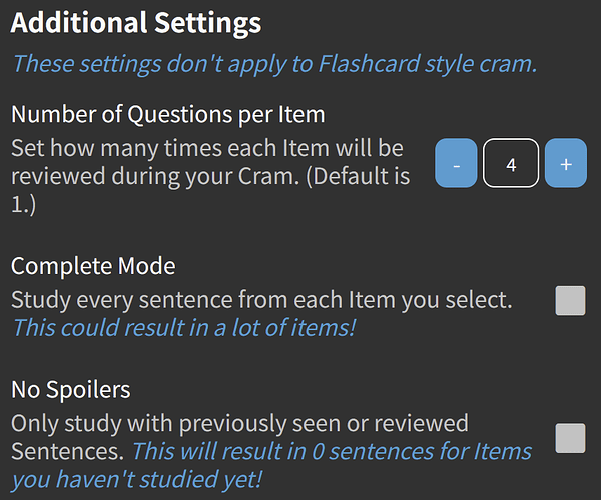Click the 'This could result in a lot of items!' warning
This screenshot has height=500, width=601.
184,327
